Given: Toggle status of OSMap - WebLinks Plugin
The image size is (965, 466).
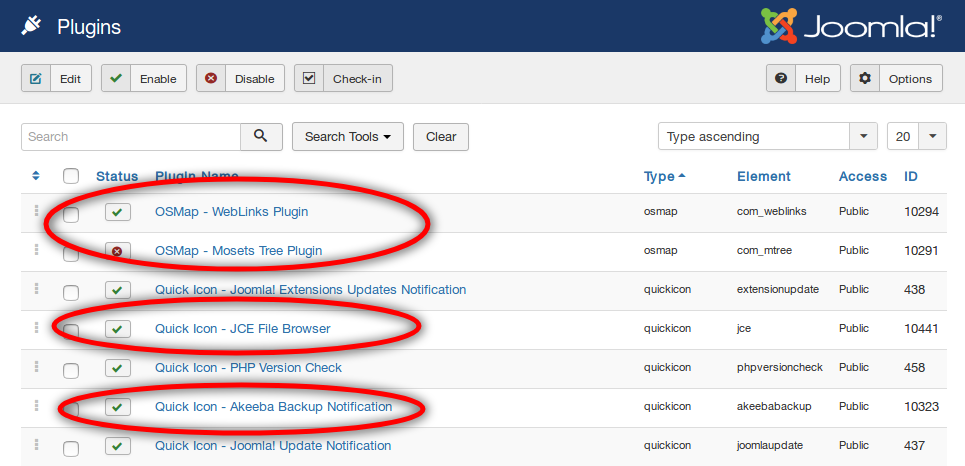Looking at the screenshot, I should point(118,212).
